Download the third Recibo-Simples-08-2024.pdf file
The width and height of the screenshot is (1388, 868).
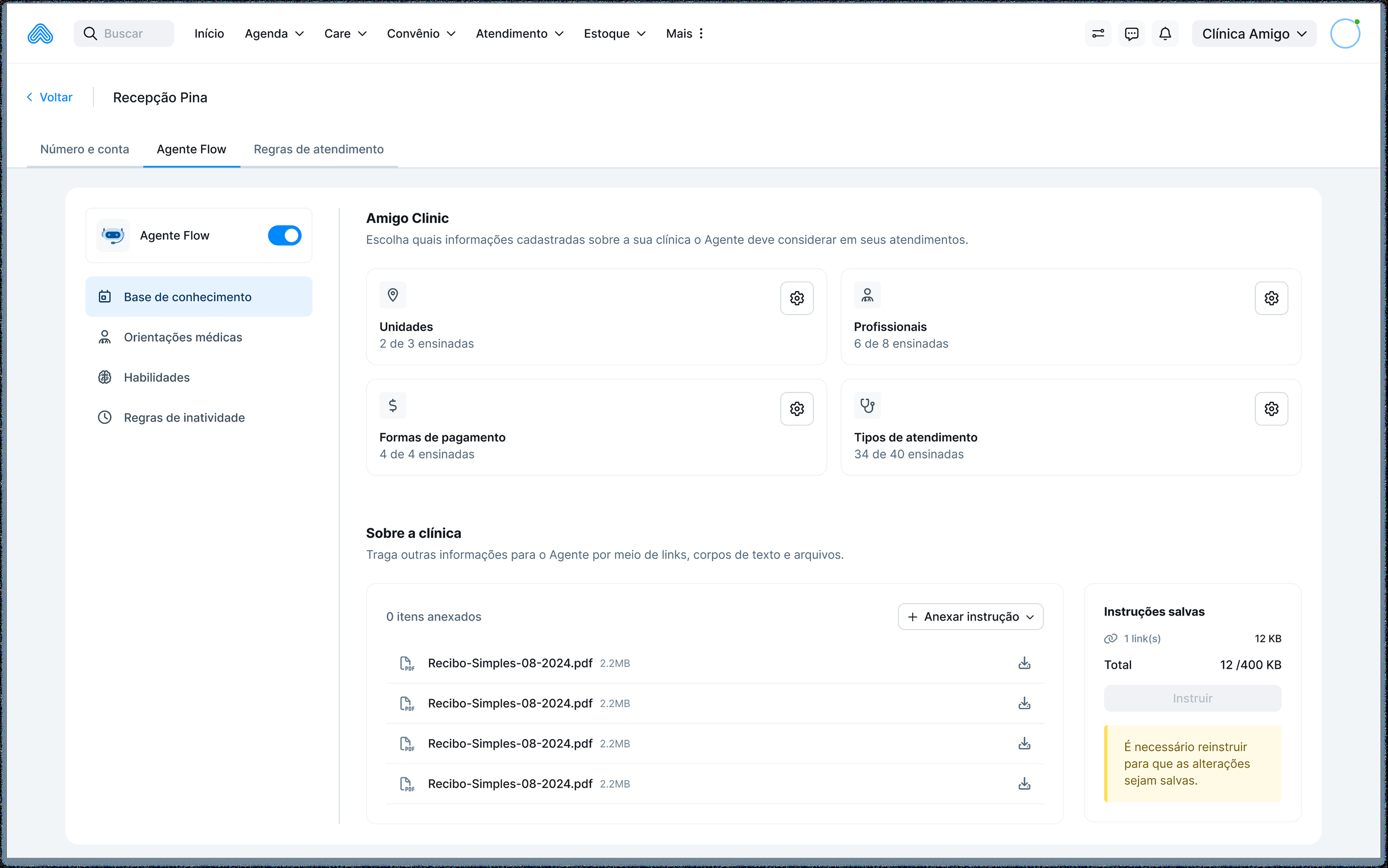1024,744
